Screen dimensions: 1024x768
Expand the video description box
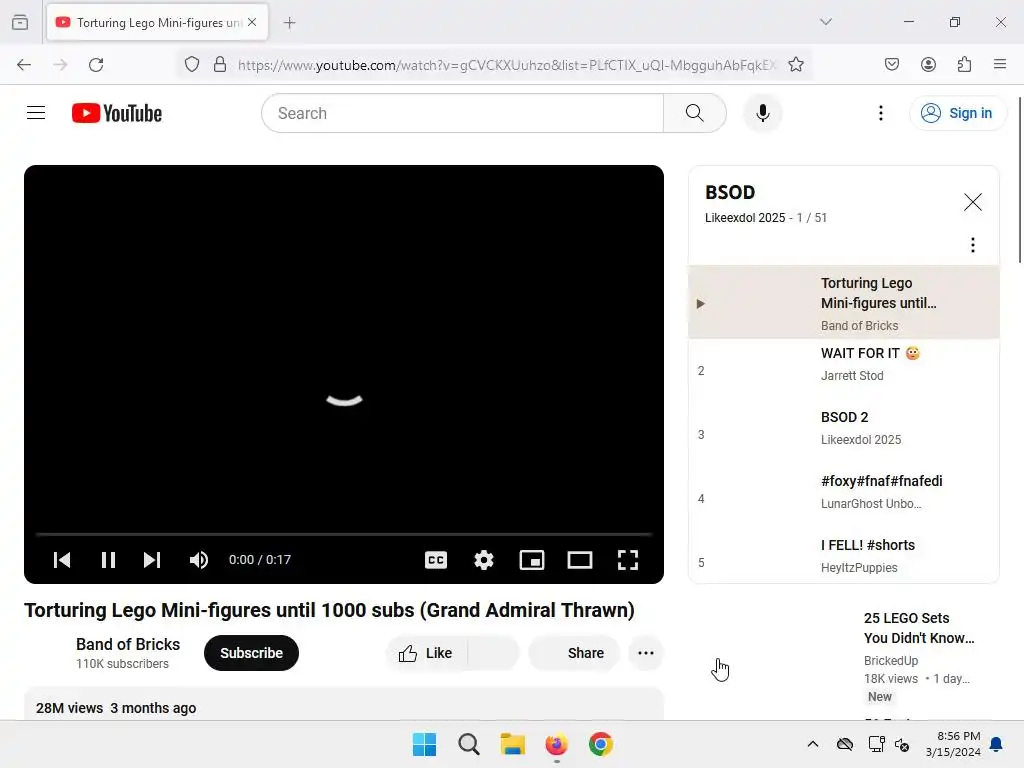point(344,705)
